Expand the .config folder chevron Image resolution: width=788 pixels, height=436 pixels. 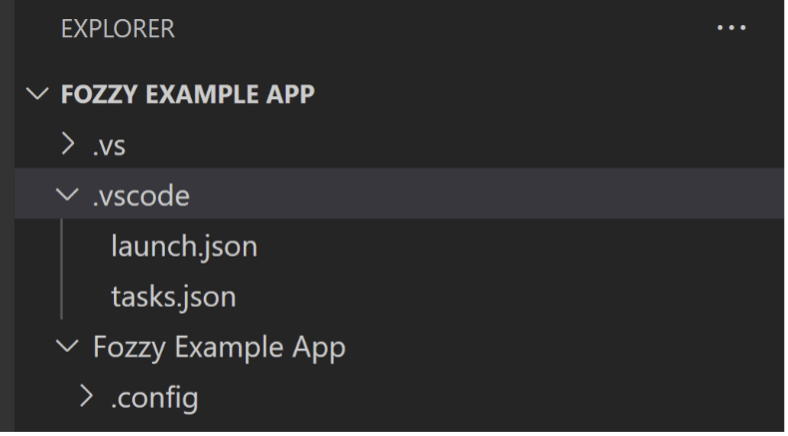point(86,396)
